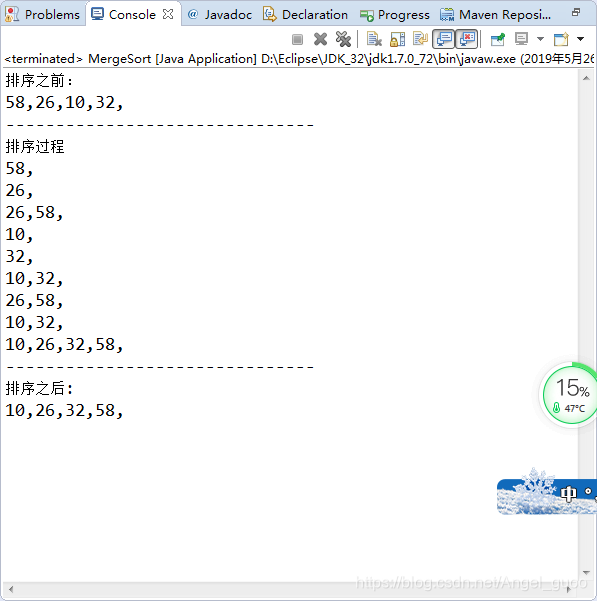Toggle the Scroll Lock icon
Screen dimensions: 597x601
397,39
